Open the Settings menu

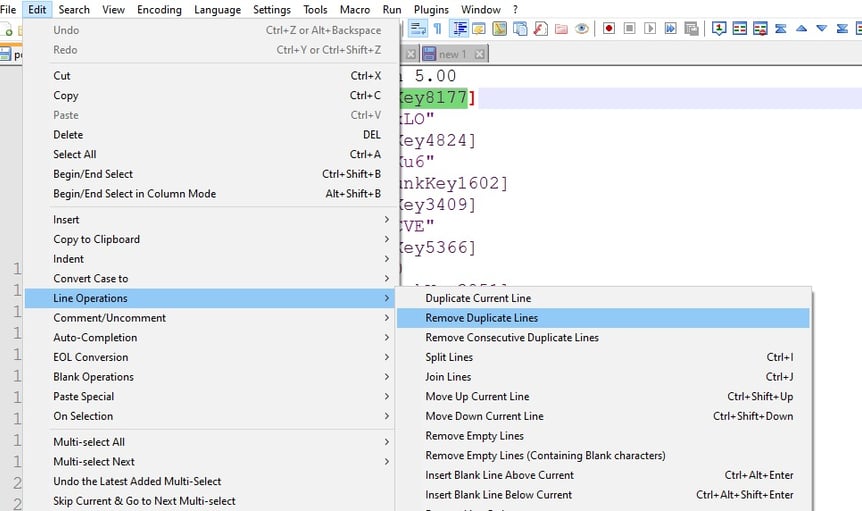pos(272,9)
